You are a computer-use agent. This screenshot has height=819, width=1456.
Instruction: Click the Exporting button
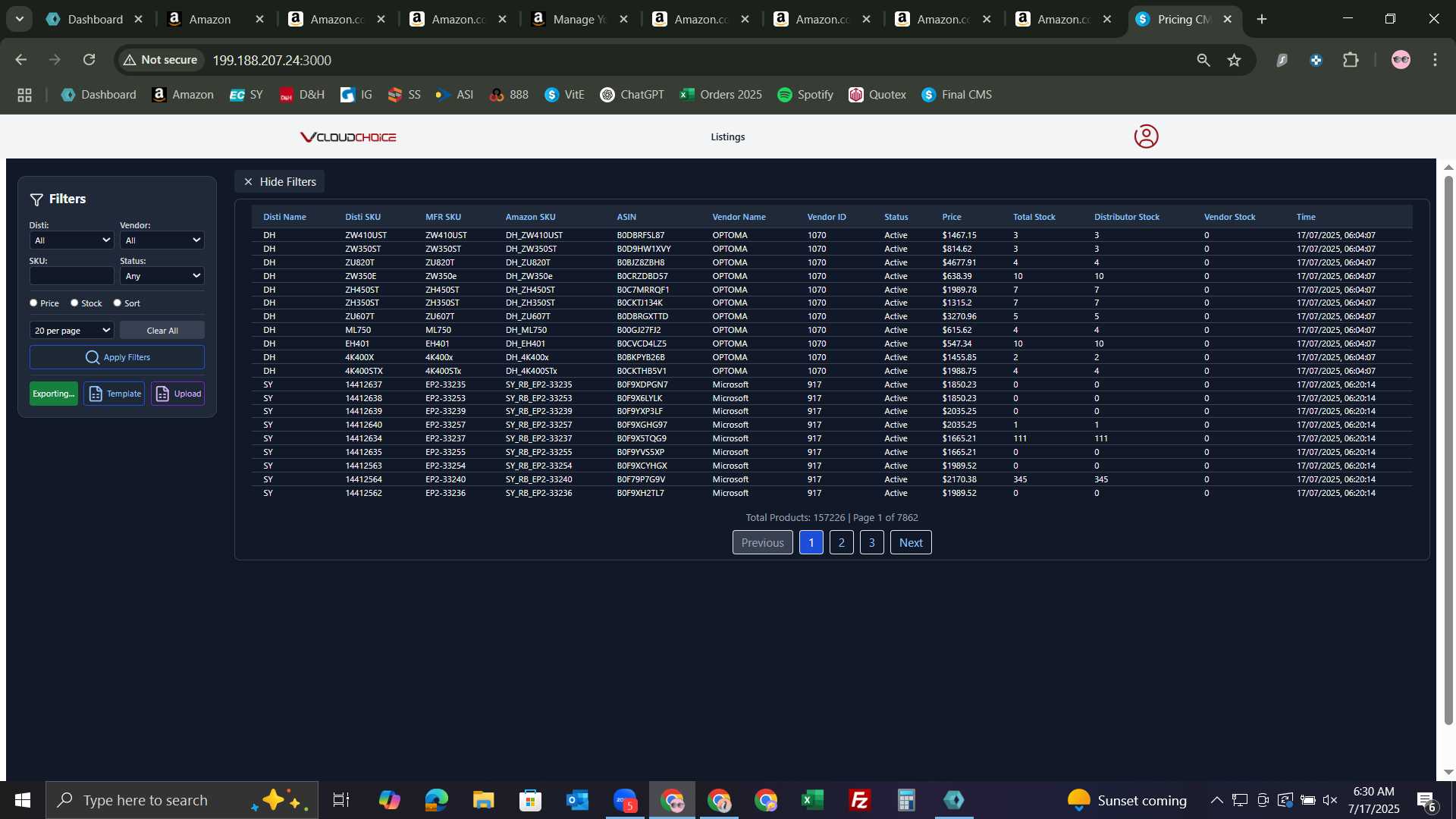(53, 394)
